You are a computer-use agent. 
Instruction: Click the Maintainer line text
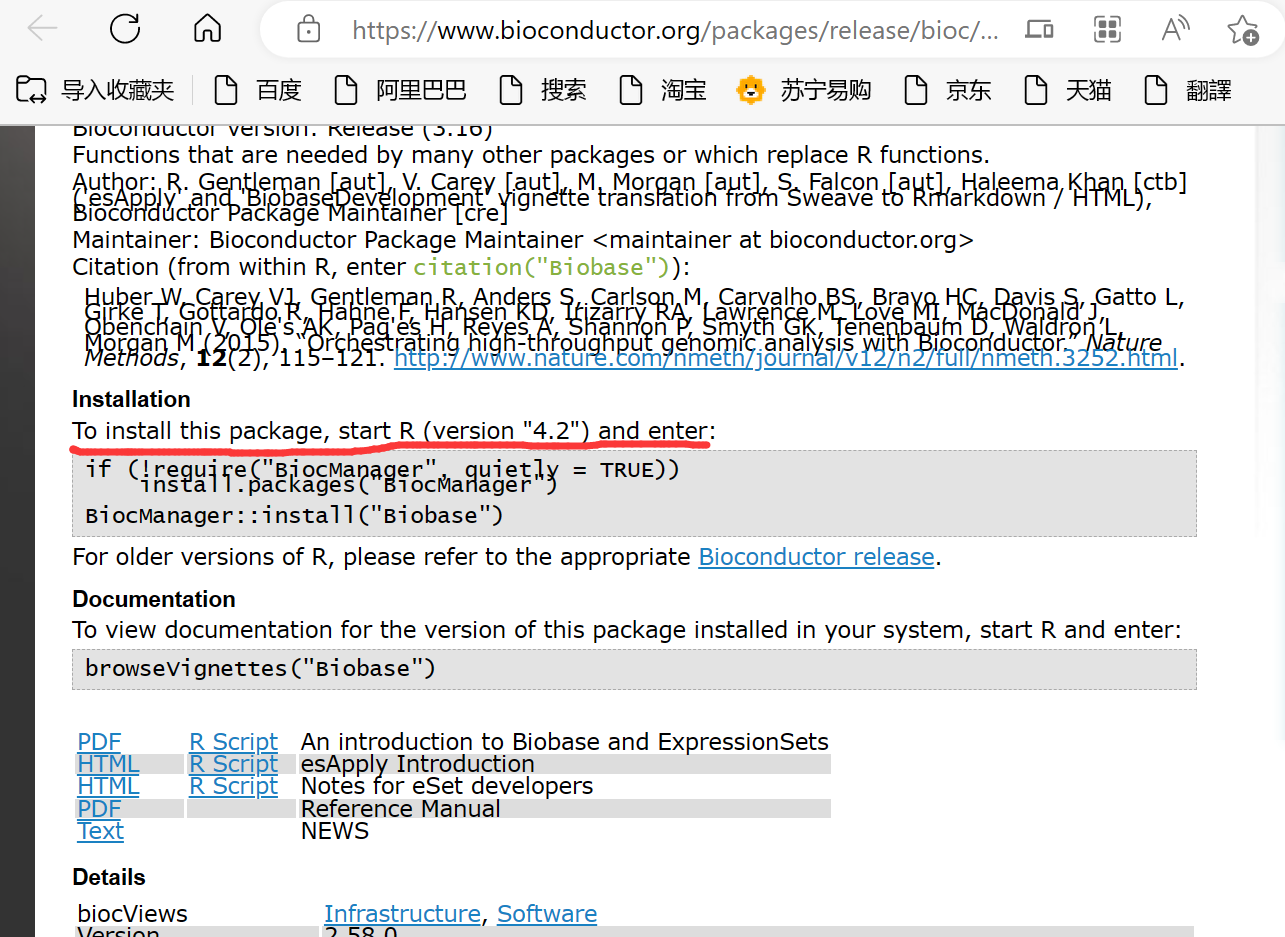click(522, 241)
